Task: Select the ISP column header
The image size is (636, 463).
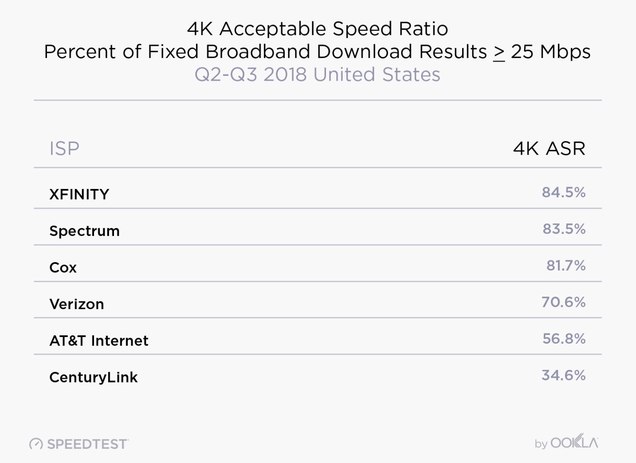Action: pyautogui.click(x=64, y=149)
